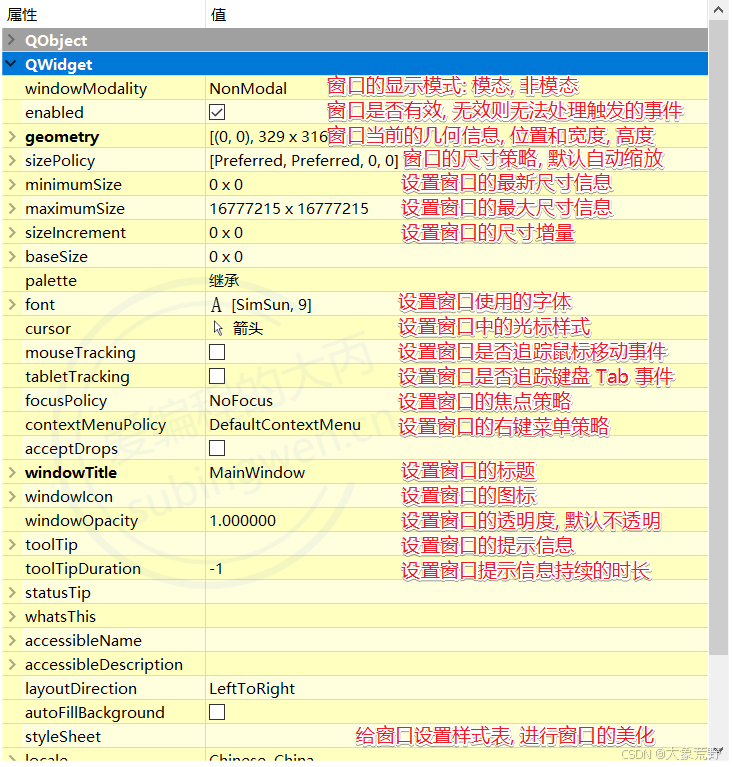This screenshot has height=767, width=732.
Task: Click the 属性 column header
Action: (x=22, y=15)
